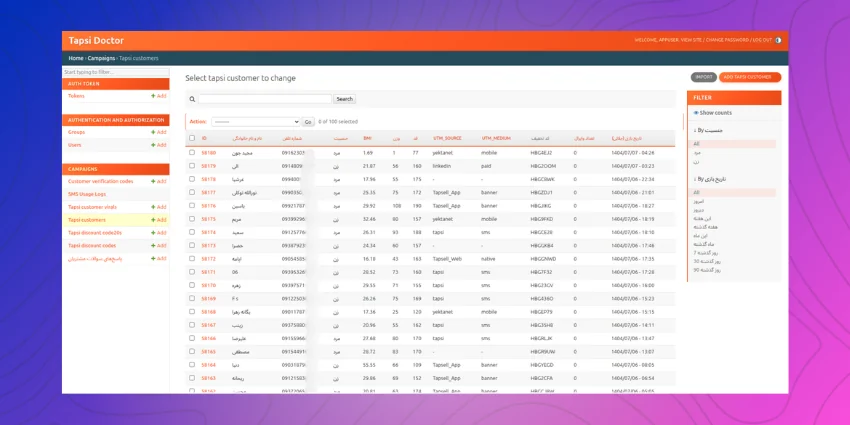Click Add next to Customer verification codes

pyautogui.click(x=159, y=182)
